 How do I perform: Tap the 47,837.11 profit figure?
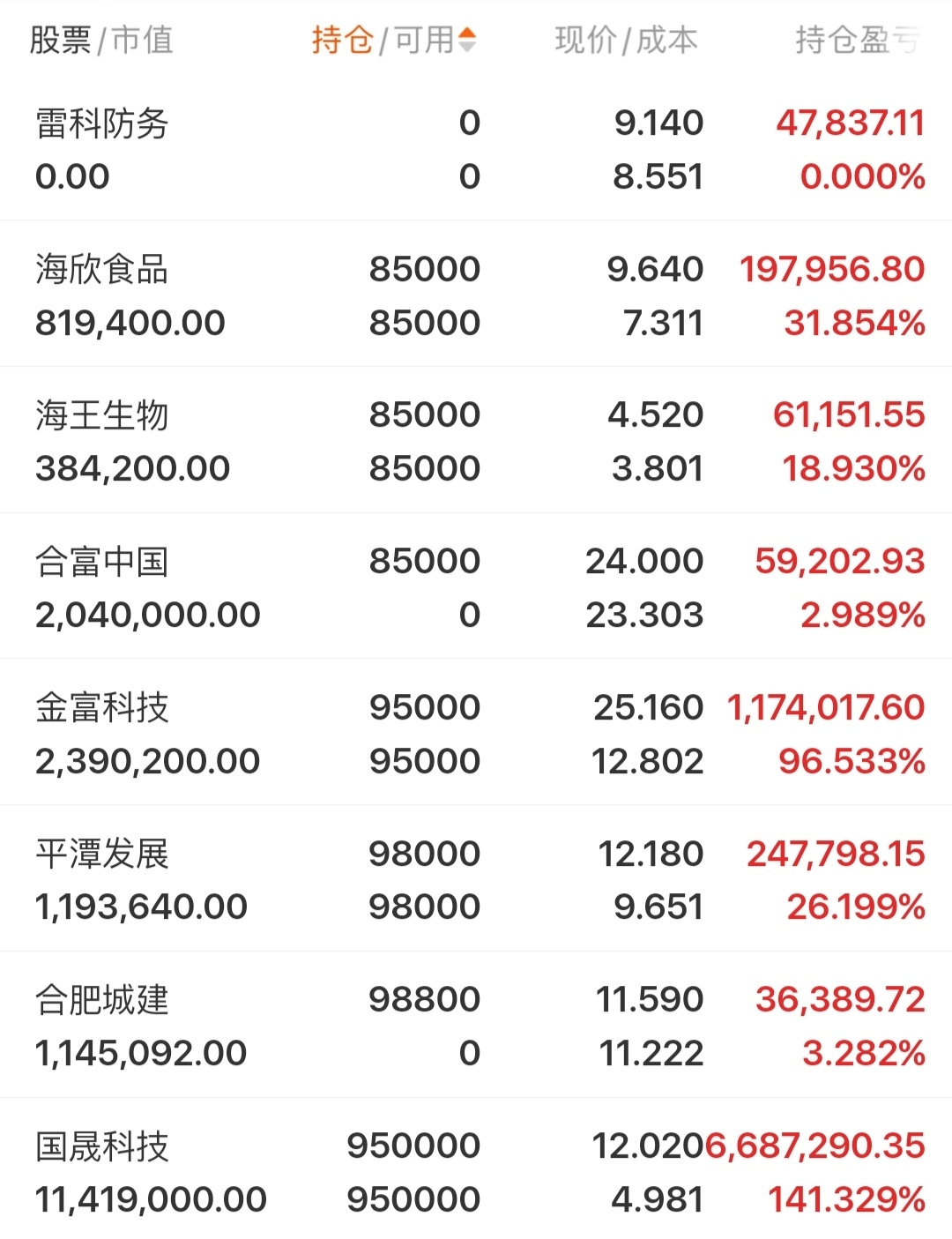(x=851, y=123)
